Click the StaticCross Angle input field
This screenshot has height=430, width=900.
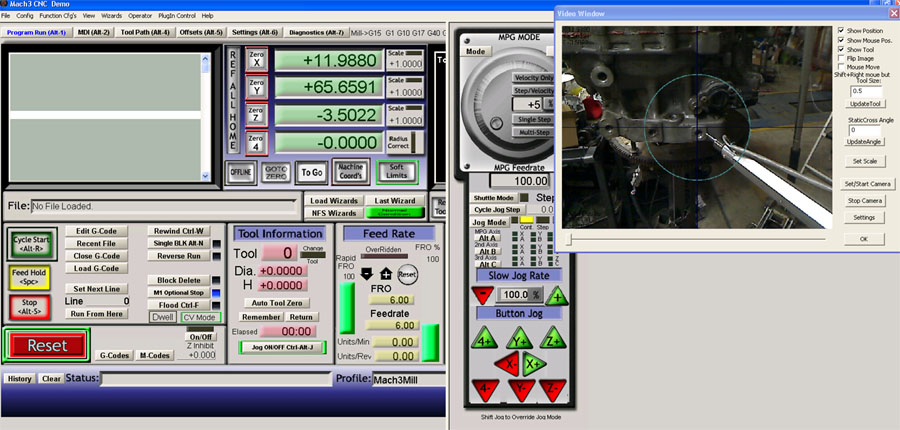[866, 130]
